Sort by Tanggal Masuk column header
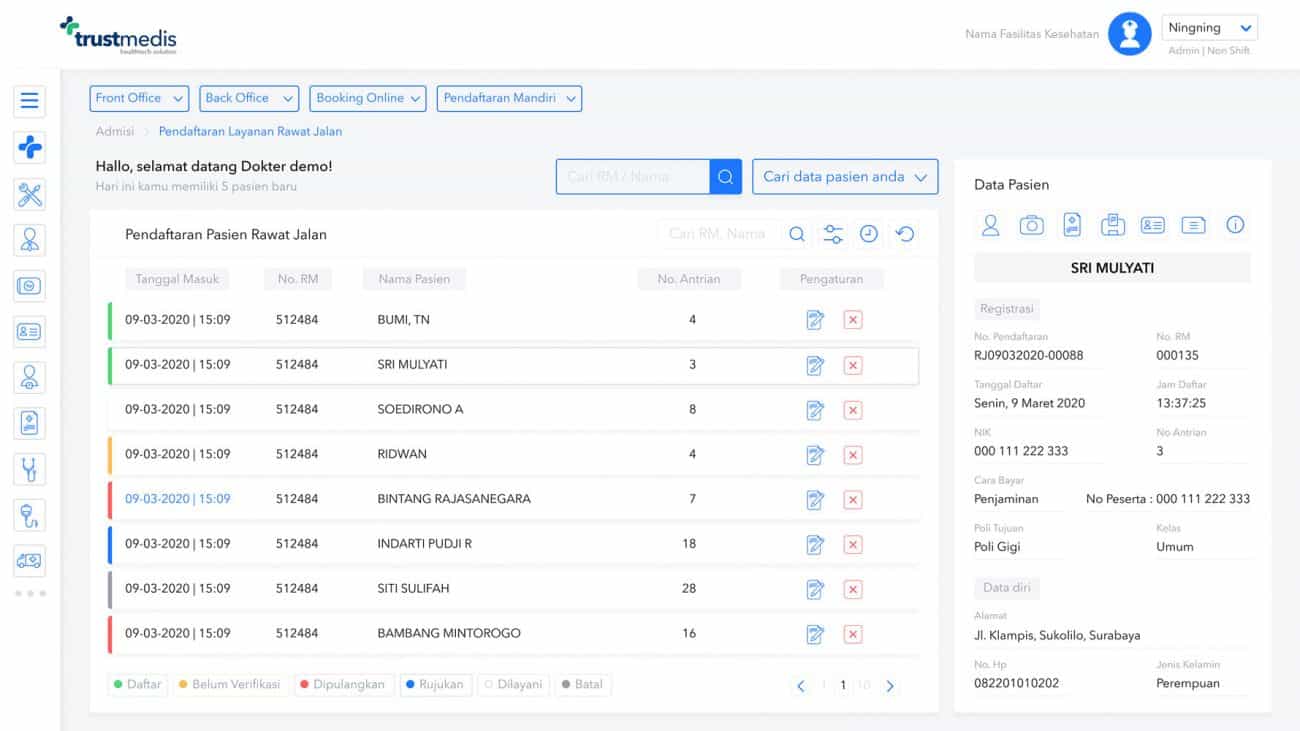The width and height of the screenshot is (1300, 731). click(177, 279)
